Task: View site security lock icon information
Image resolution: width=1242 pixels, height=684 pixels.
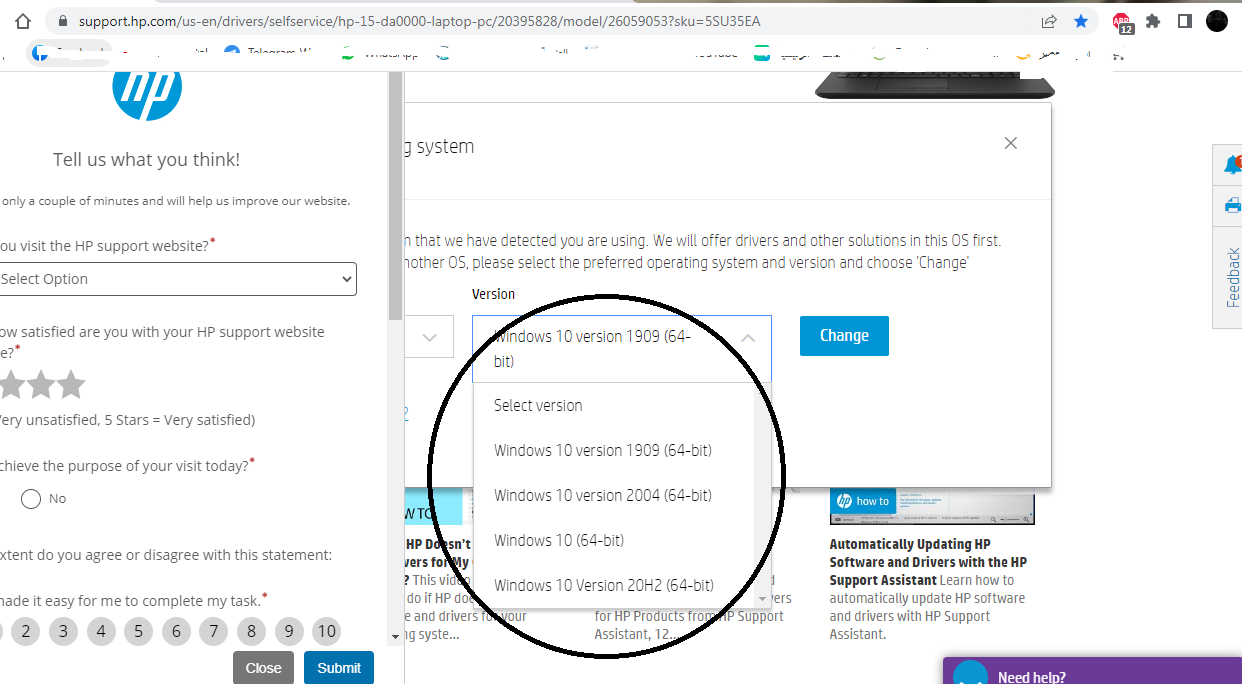Action: coord(62,21)
